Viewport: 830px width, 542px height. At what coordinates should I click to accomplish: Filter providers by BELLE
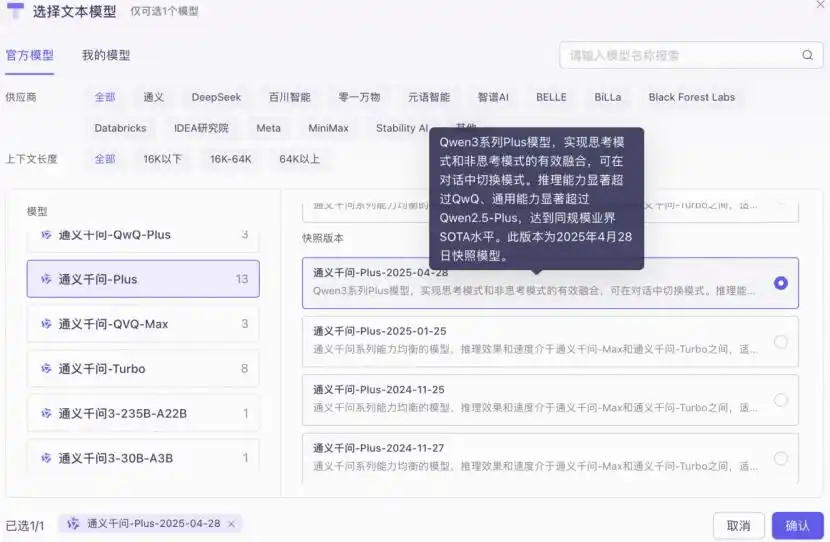[x=551, y=97]
